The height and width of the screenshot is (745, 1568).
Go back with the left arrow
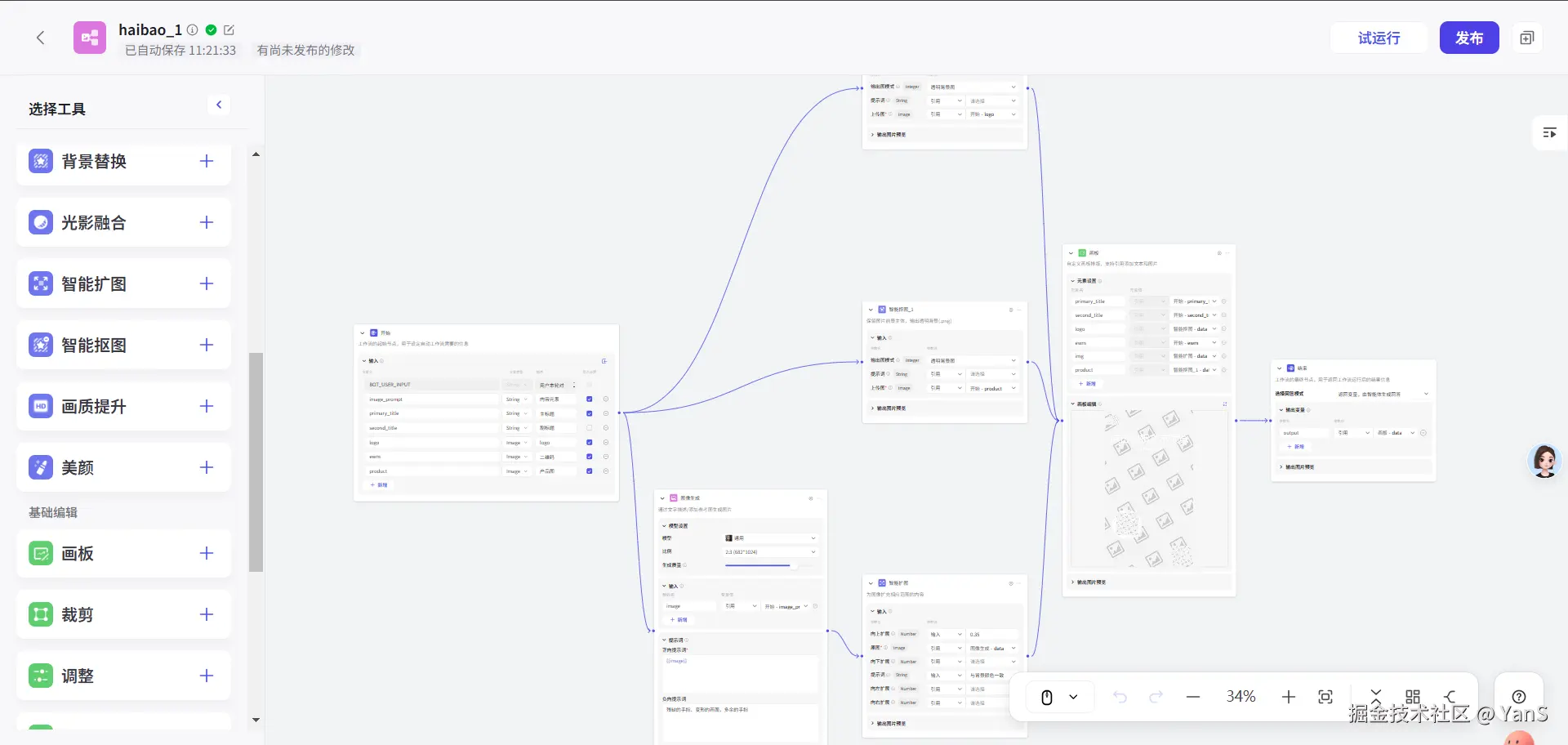click(40, 38)
